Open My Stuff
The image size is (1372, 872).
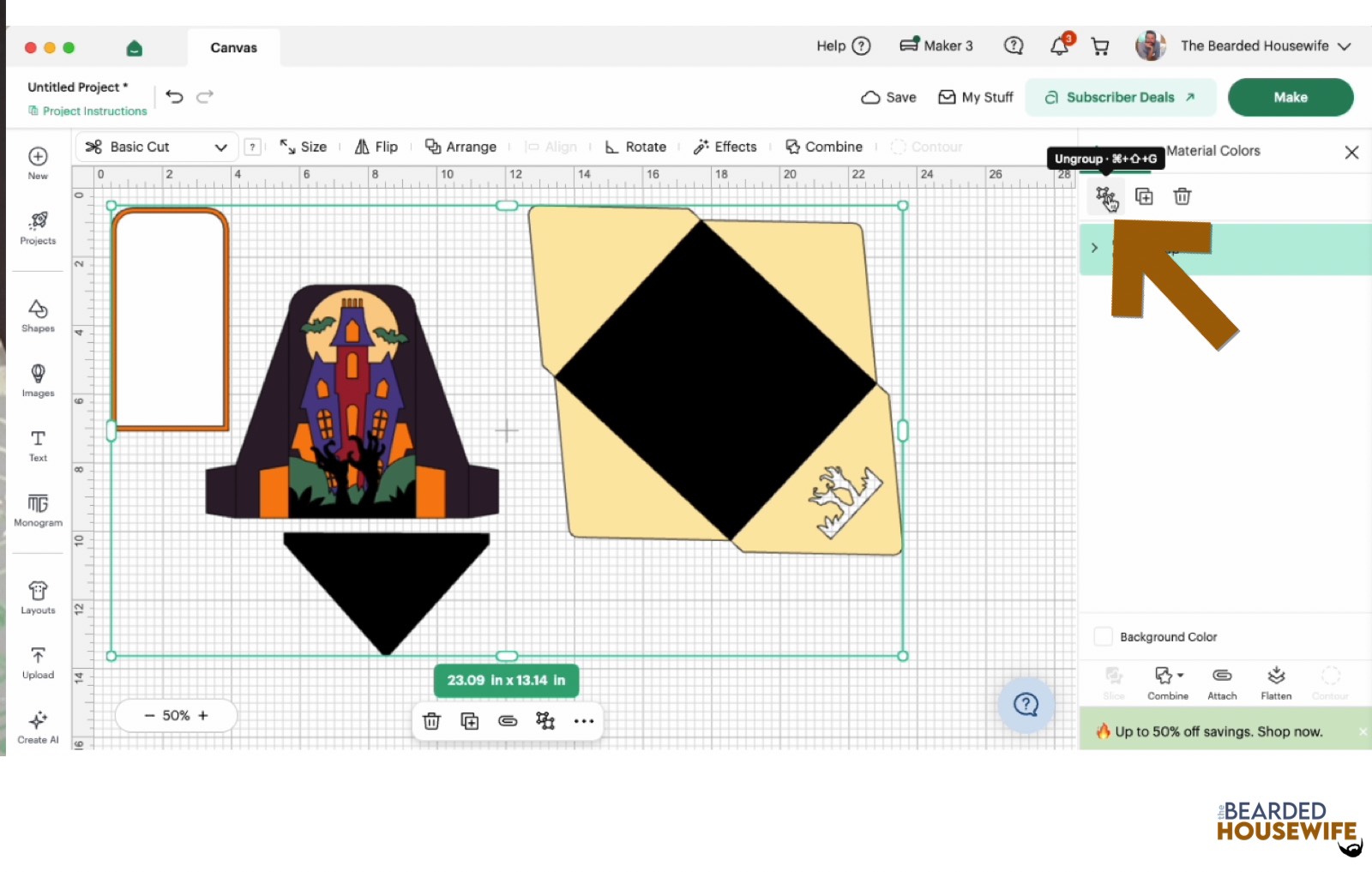pos(976,98)
